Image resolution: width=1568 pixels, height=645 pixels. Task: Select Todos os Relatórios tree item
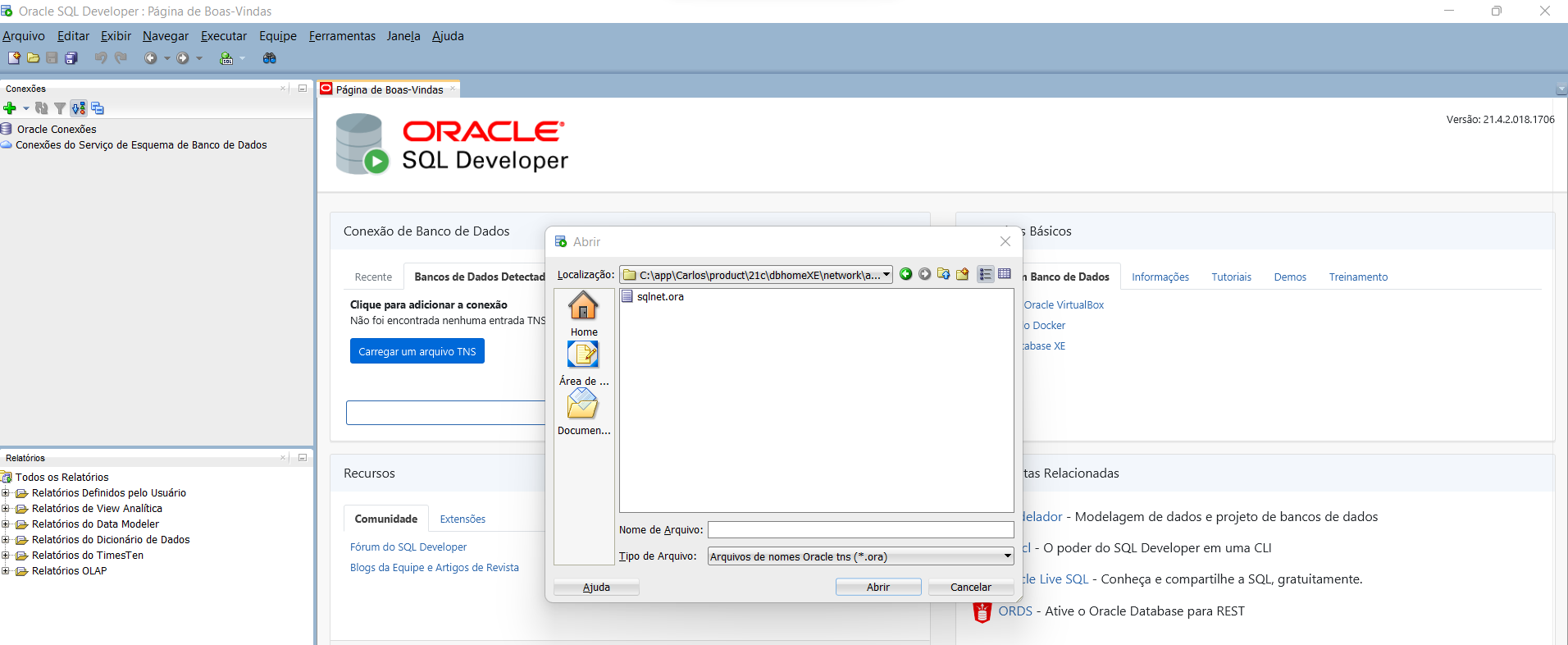coord(62,478)
